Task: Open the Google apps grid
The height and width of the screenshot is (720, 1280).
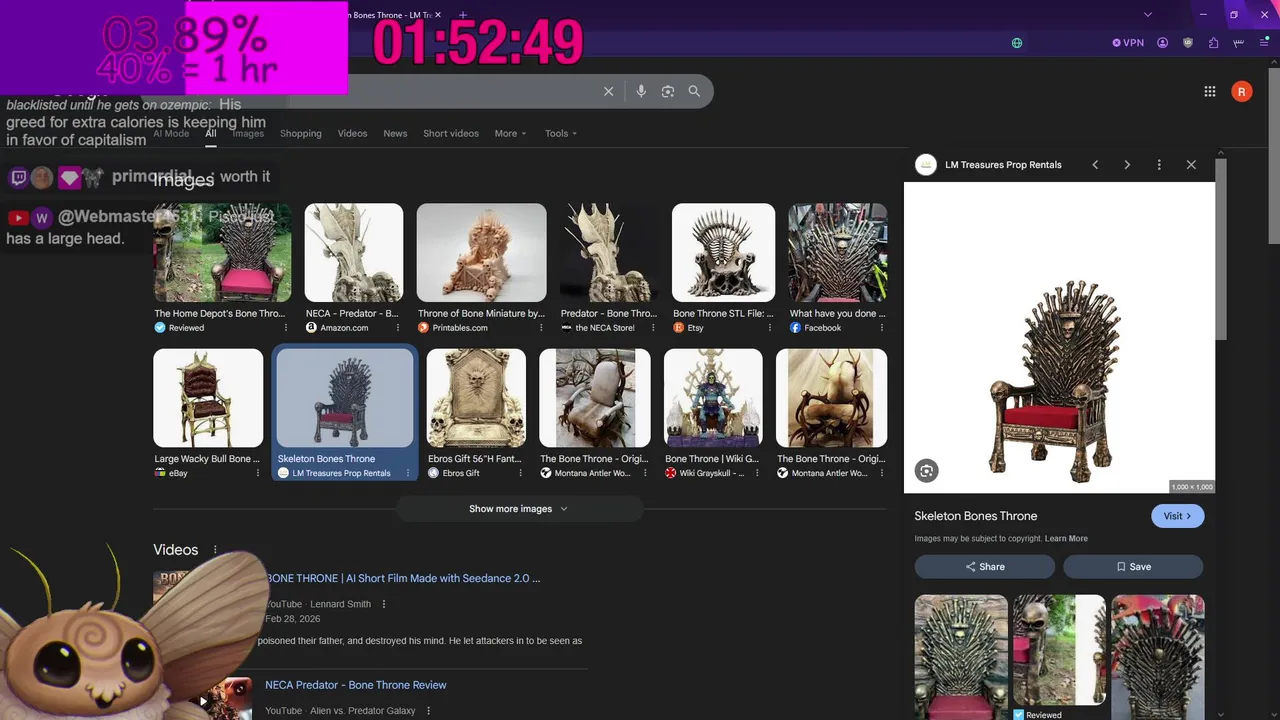Action: (x=1210, y=91)
